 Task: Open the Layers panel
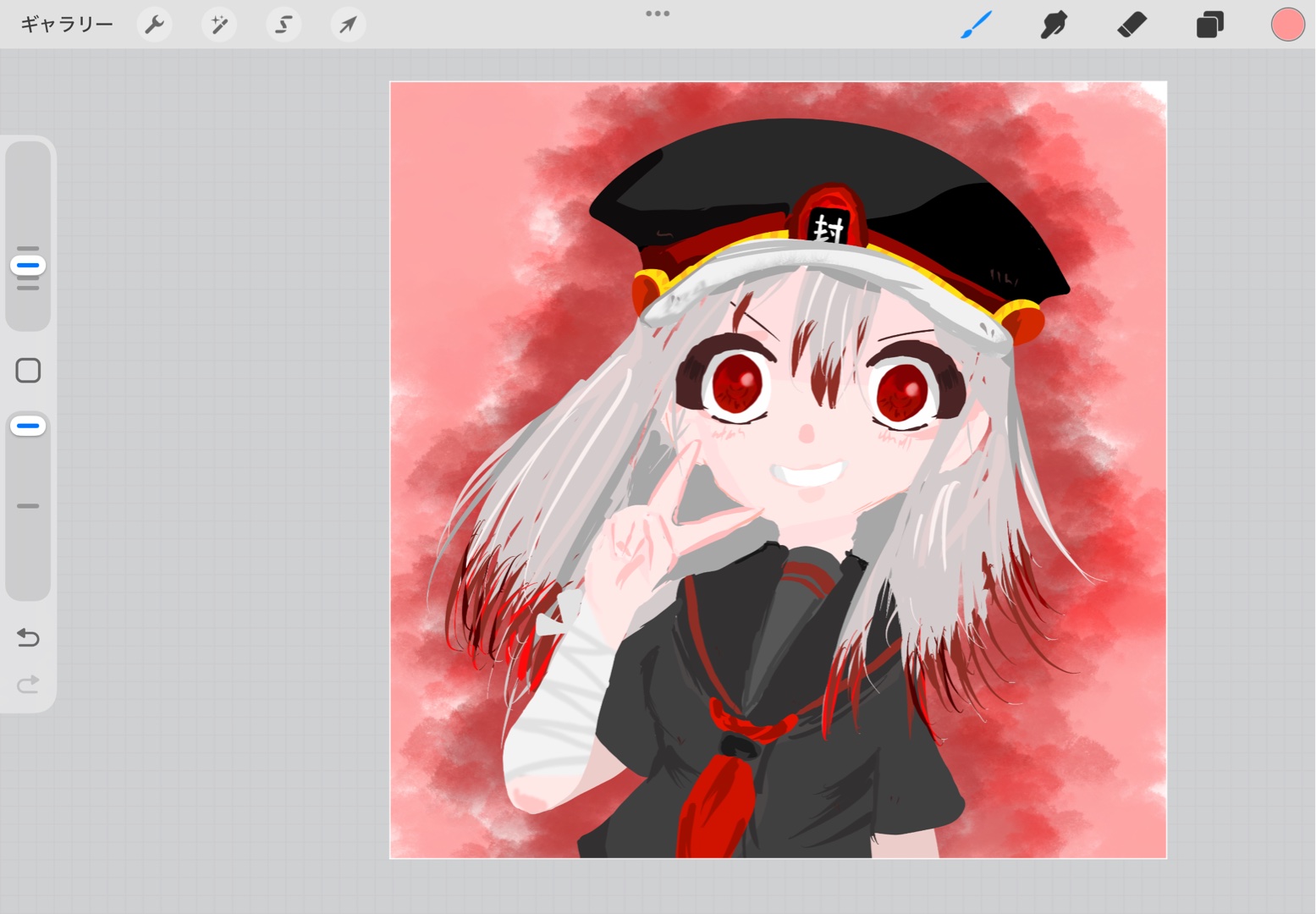pyautogui.click(x=1209, y=25)
